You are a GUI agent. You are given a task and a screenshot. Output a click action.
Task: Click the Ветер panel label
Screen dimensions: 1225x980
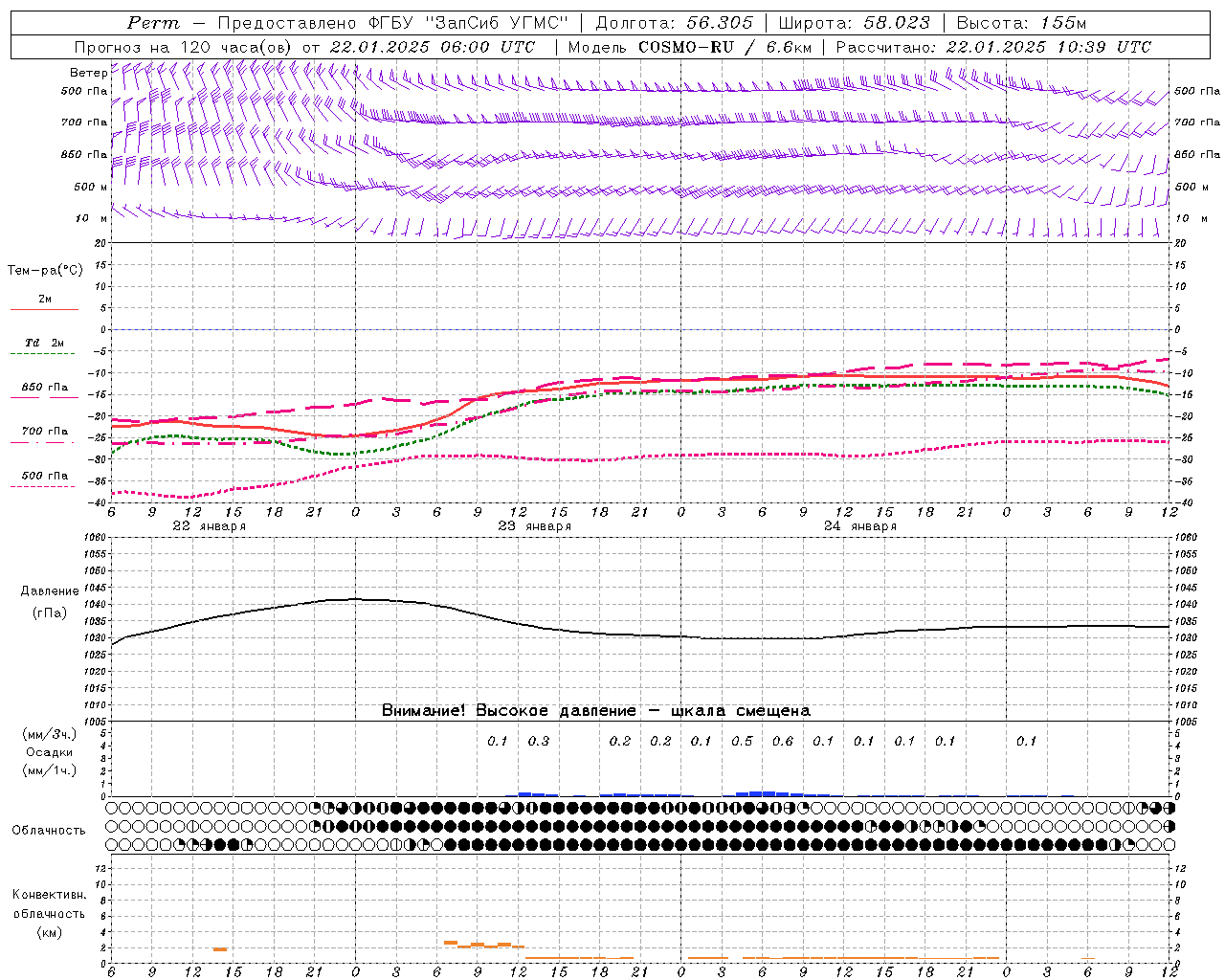click(88, 73)
